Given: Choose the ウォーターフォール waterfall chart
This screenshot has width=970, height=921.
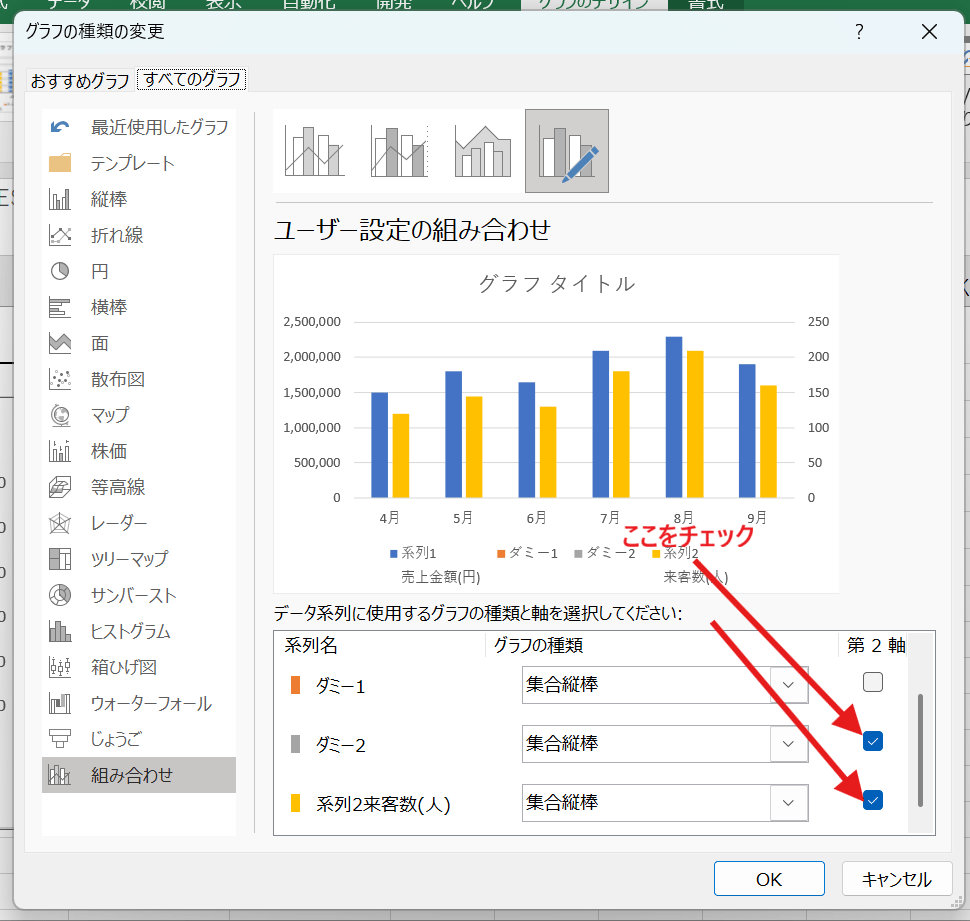Looking at the screenshot, I should pos(60,703).
